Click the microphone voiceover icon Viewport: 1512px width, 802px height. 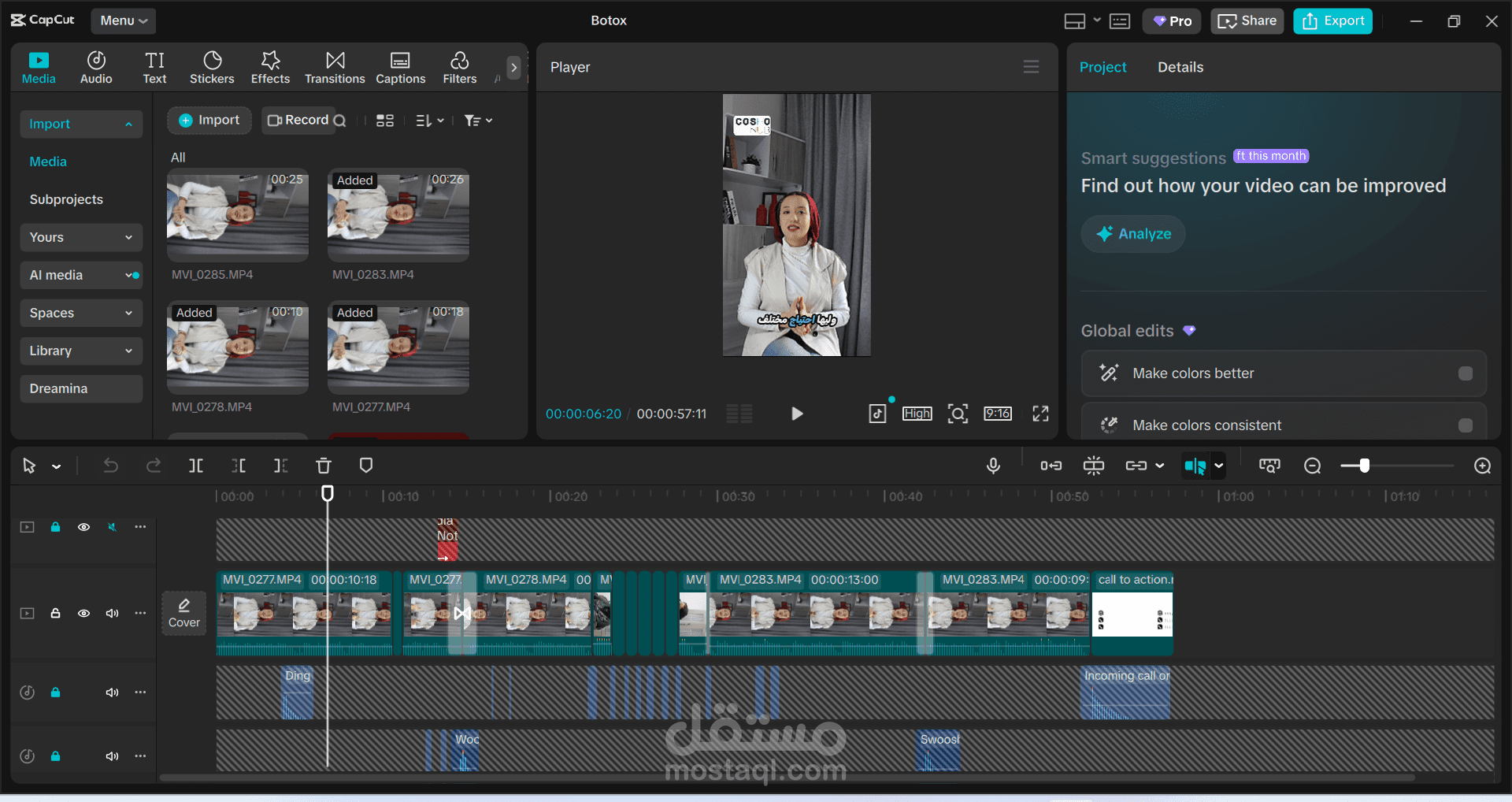[x=993, y=466]
